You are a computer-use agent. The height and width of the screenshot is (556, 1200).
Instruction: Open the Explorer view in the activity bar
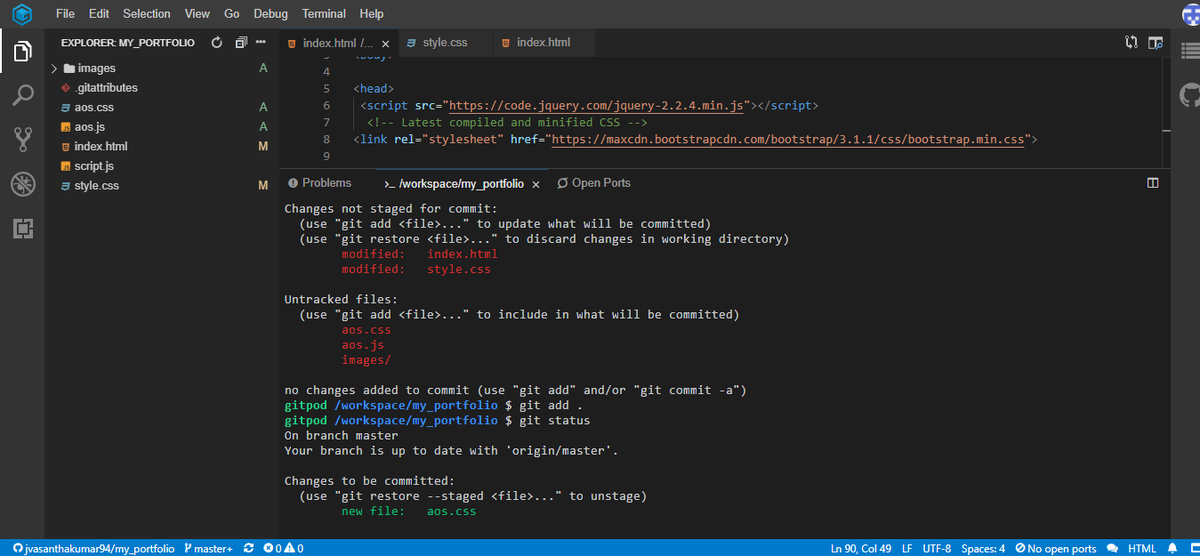(21, 50)
